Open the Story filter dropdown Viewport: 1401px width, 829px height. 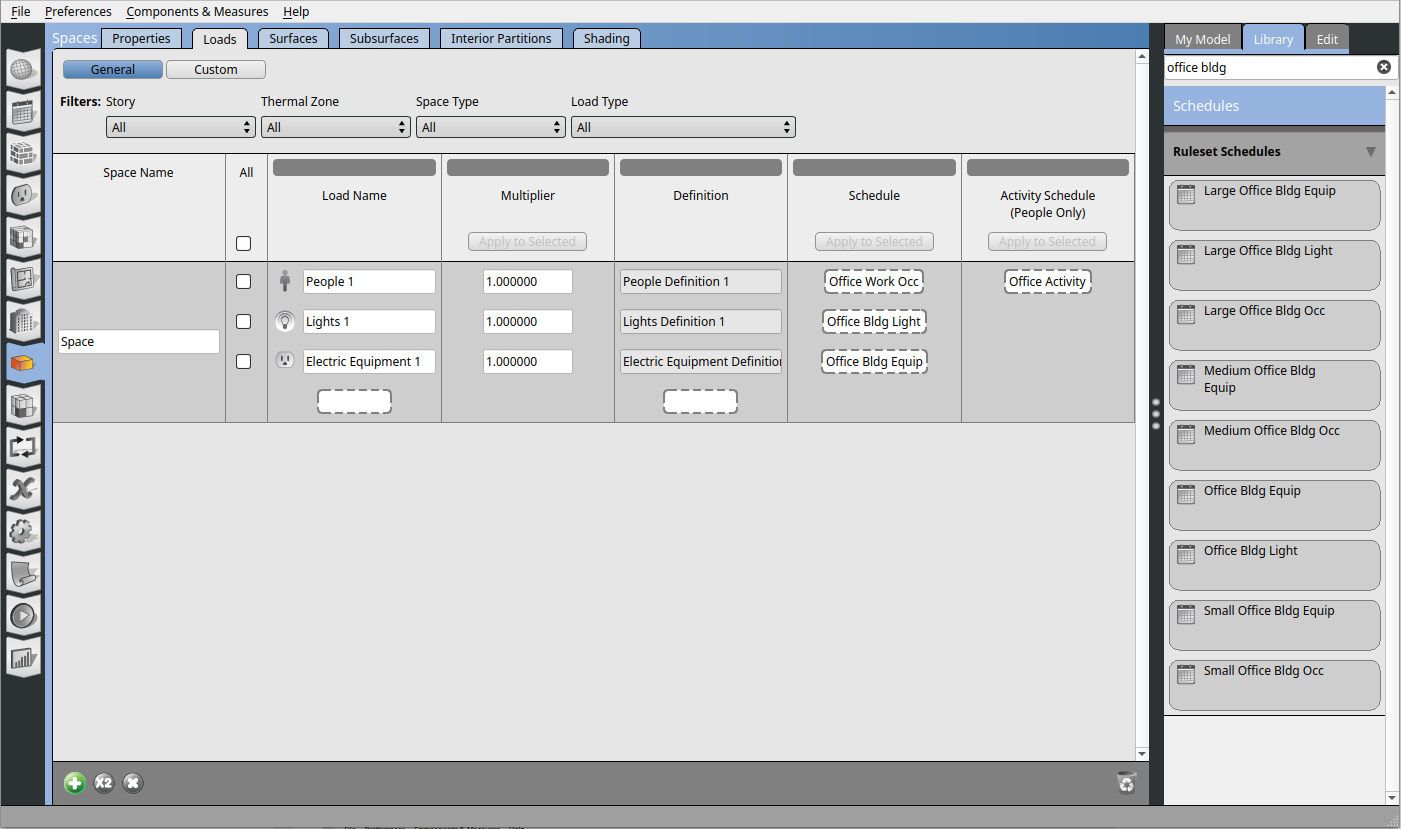(x=181, y=128)
